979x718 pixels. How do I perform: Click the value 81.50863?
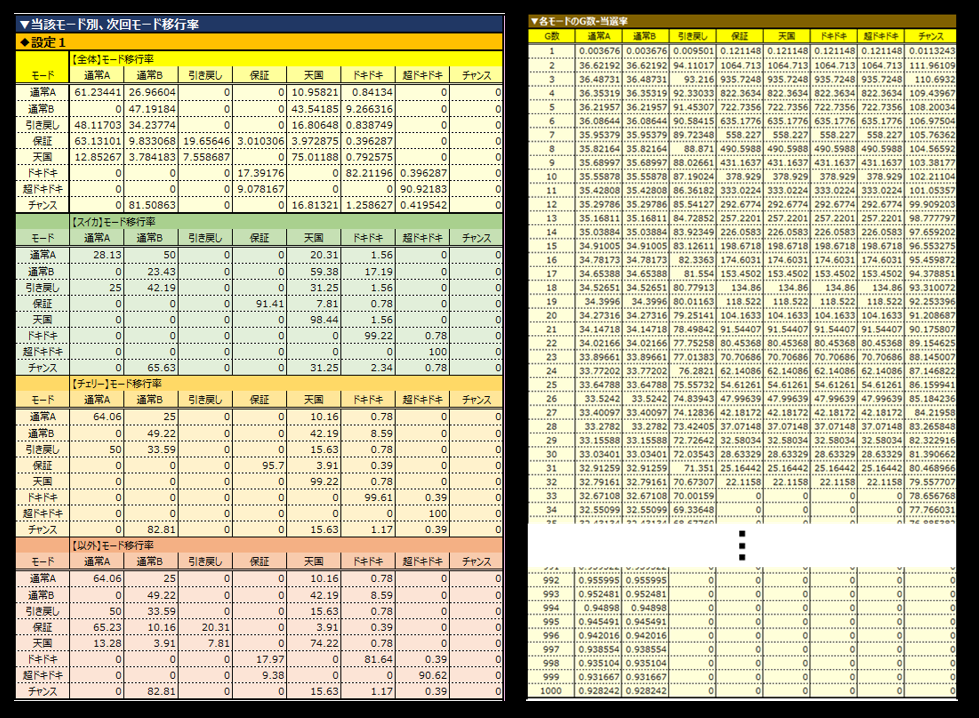151,205
